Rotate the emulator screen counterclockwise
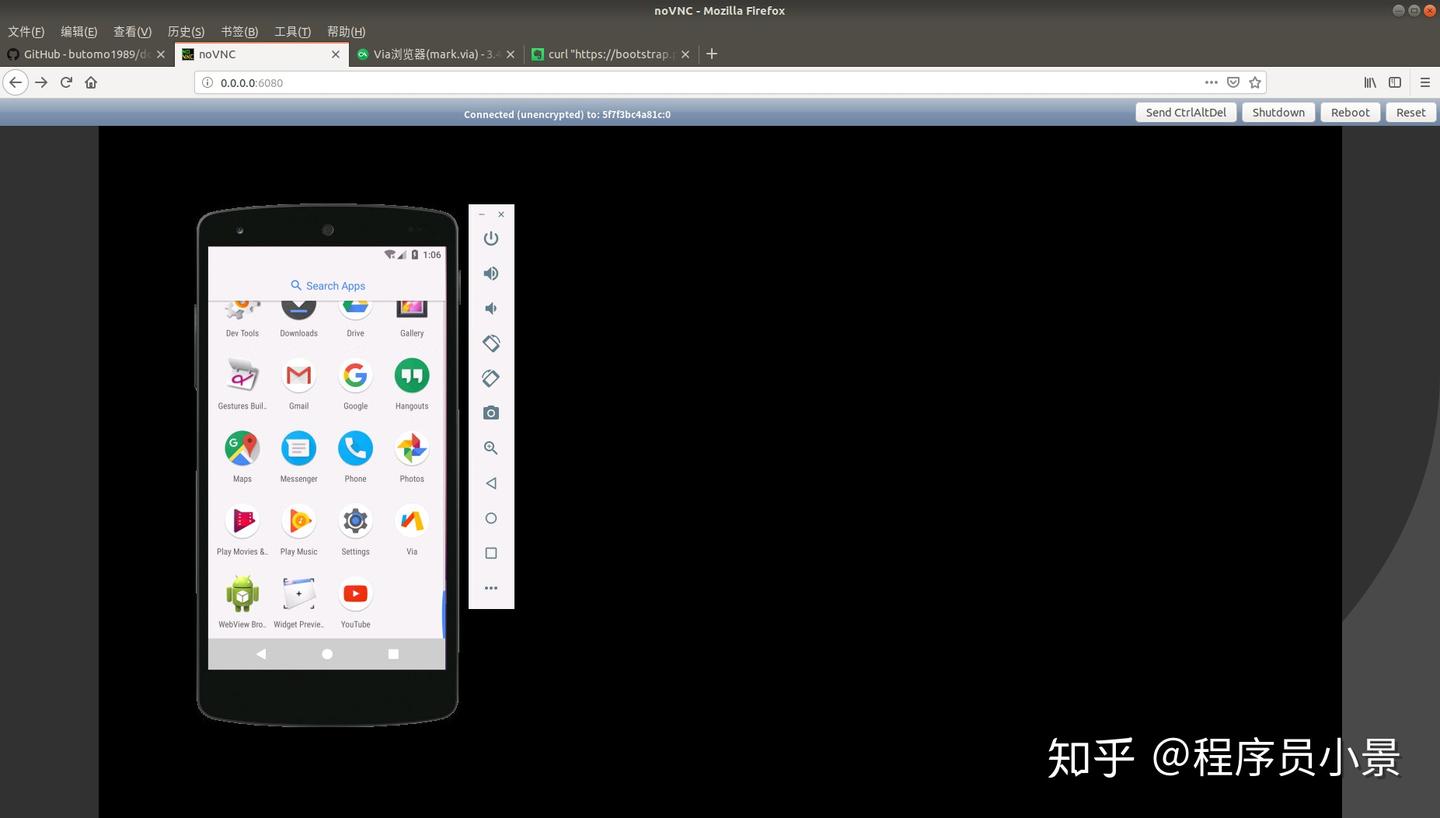This screenshot has width=1440, height=818. point(490,343)
